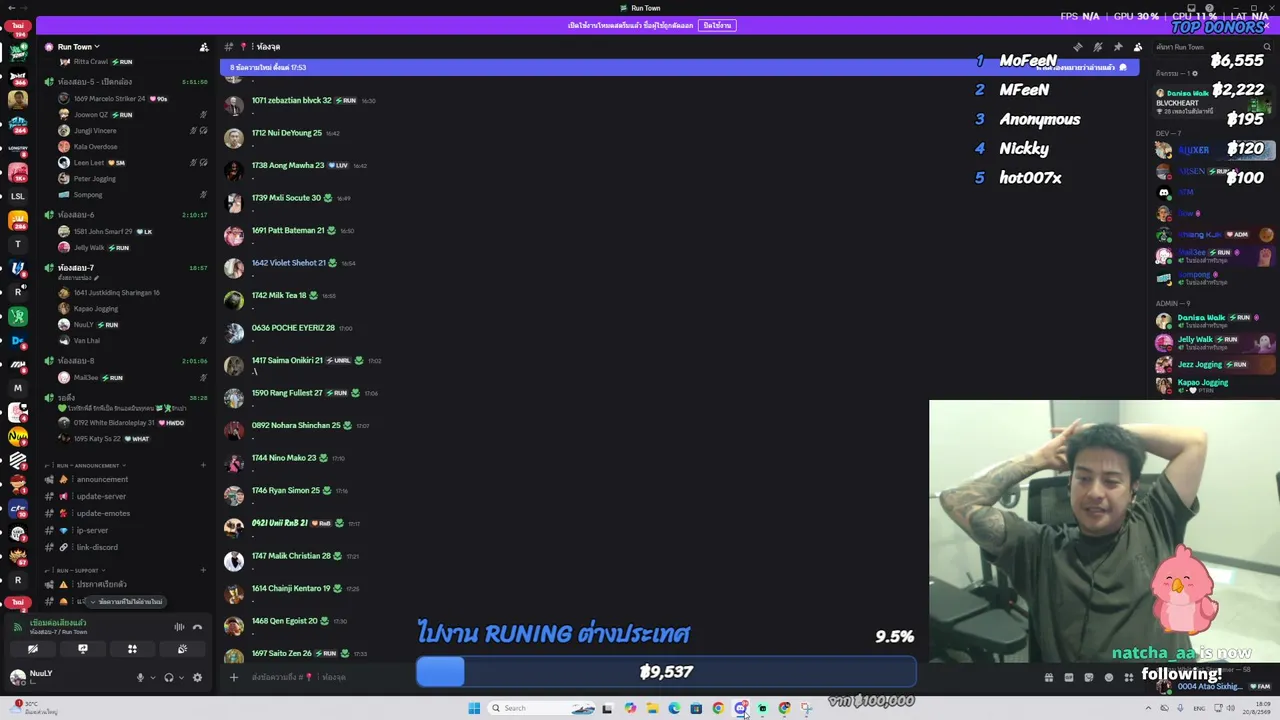Open microphone input options arrow
The height and width of the screenshot is (720, 1280).
[152, 678]
